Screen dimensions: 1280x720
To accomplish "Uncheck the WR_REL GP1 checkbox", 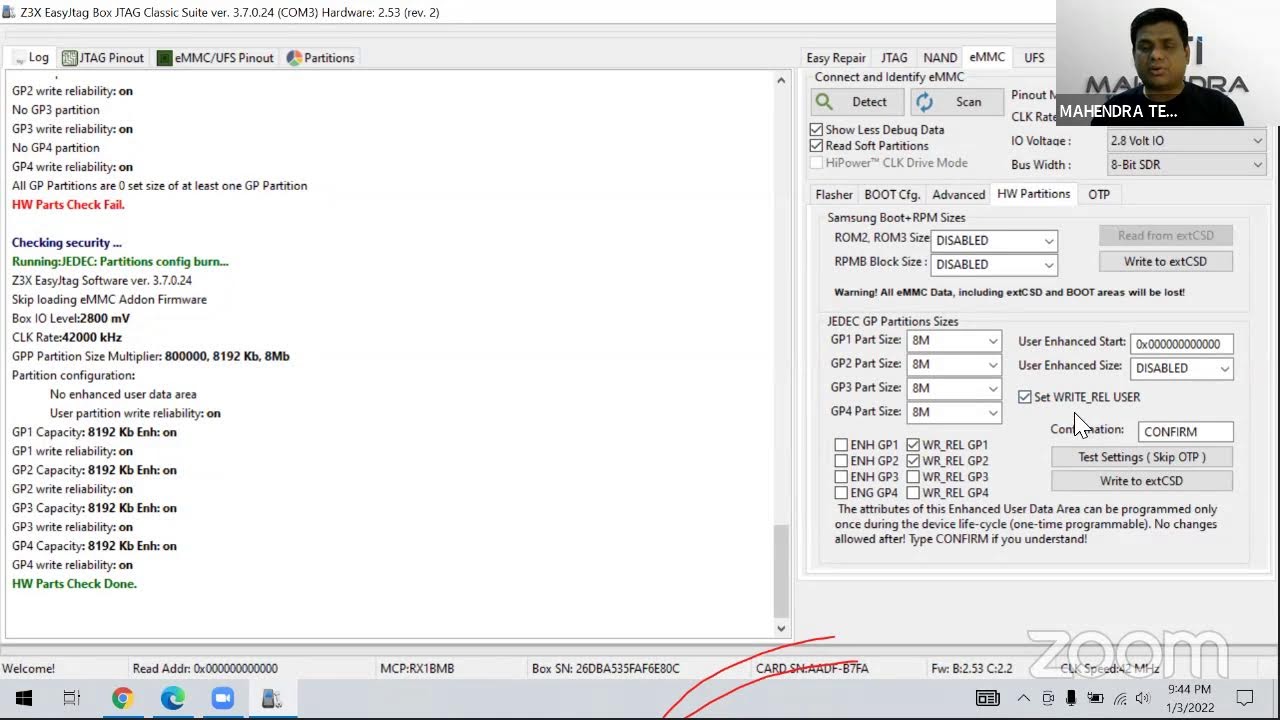I will 913,445.
